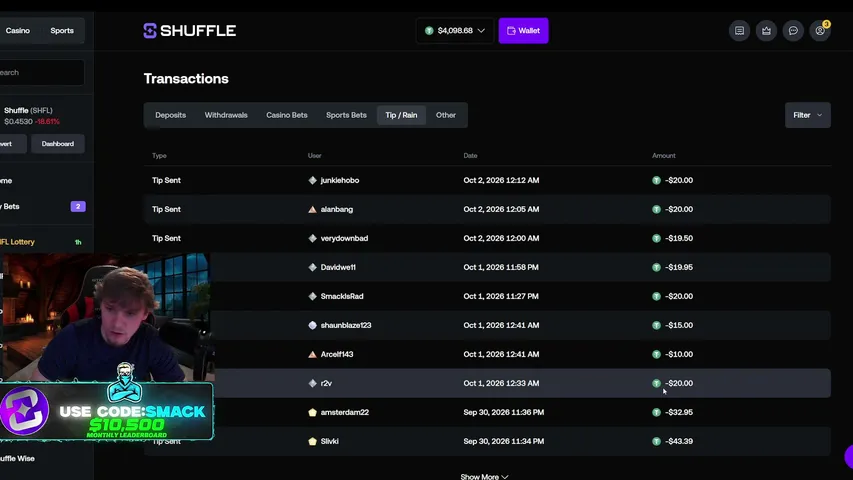Click the Bets item with badge 2
853x480 pixels.
point(43,206)
